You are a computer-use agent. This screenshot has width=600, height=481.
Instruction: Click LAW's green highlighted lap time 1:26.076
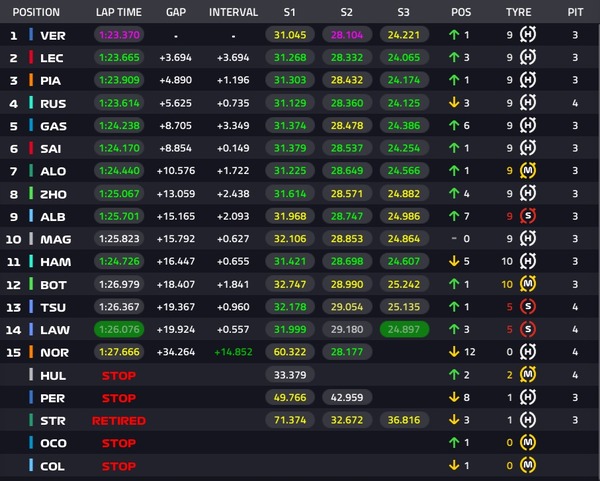(119, 328)
